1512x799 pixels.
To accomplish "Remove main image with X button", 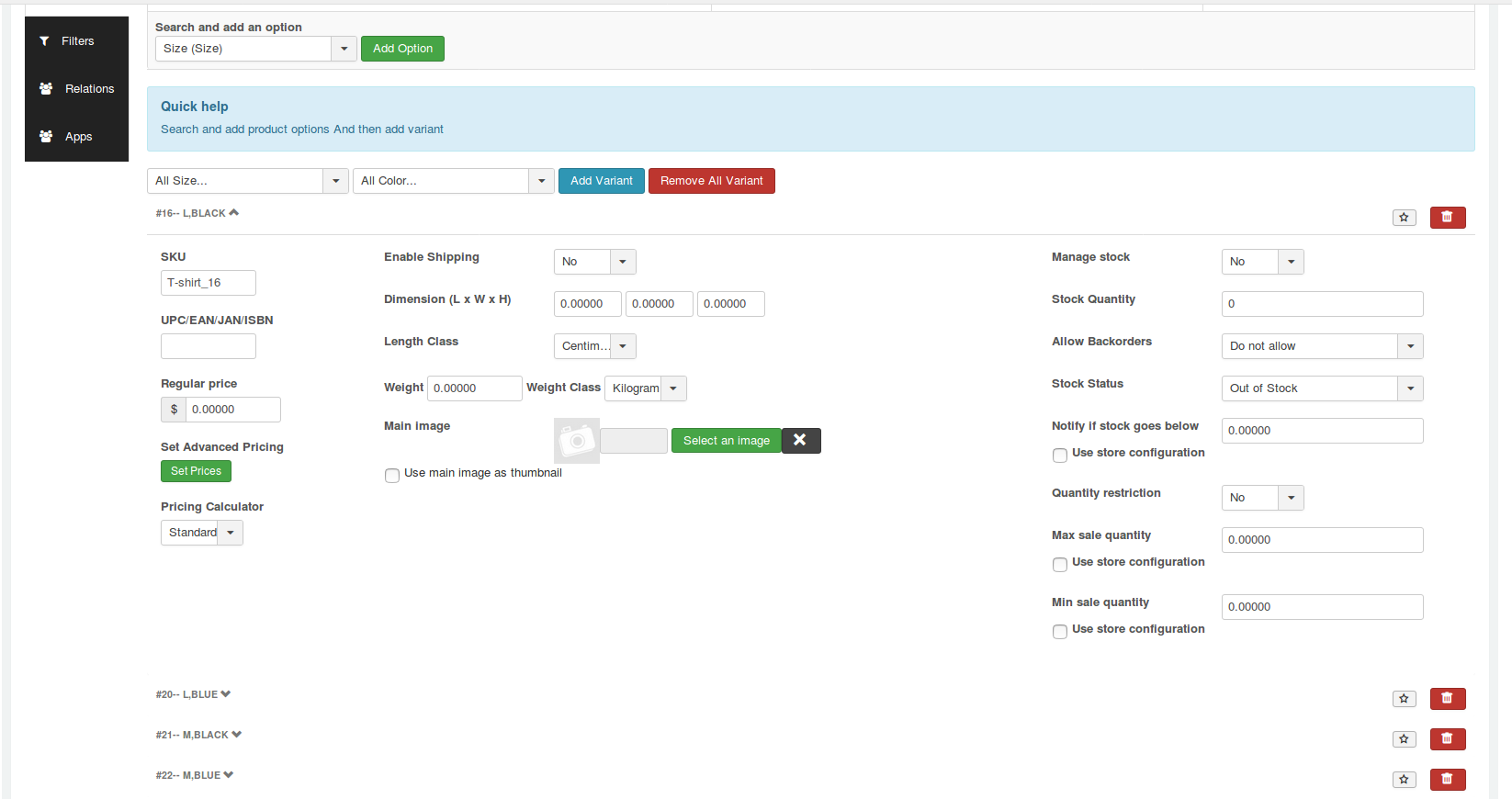I will [800, 441].
